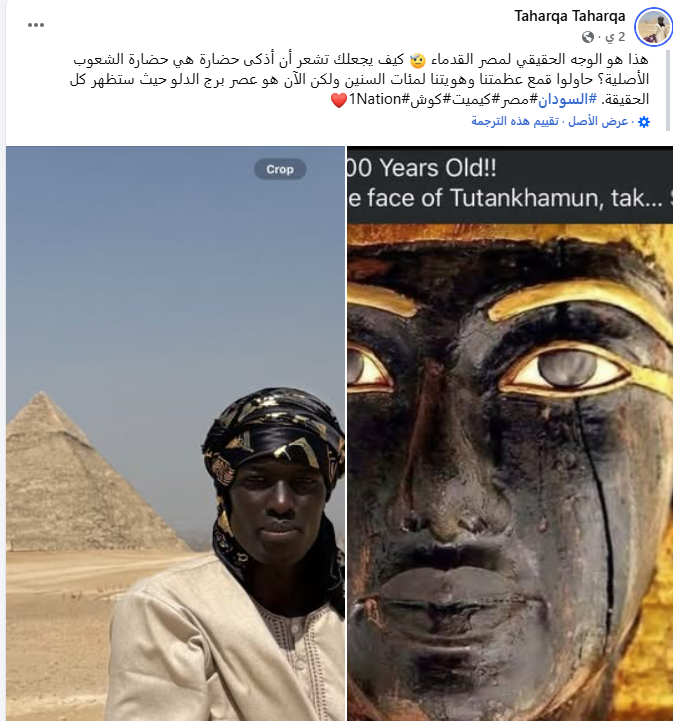
Task: Click the globe public audience icon
Action: [587, 37]
